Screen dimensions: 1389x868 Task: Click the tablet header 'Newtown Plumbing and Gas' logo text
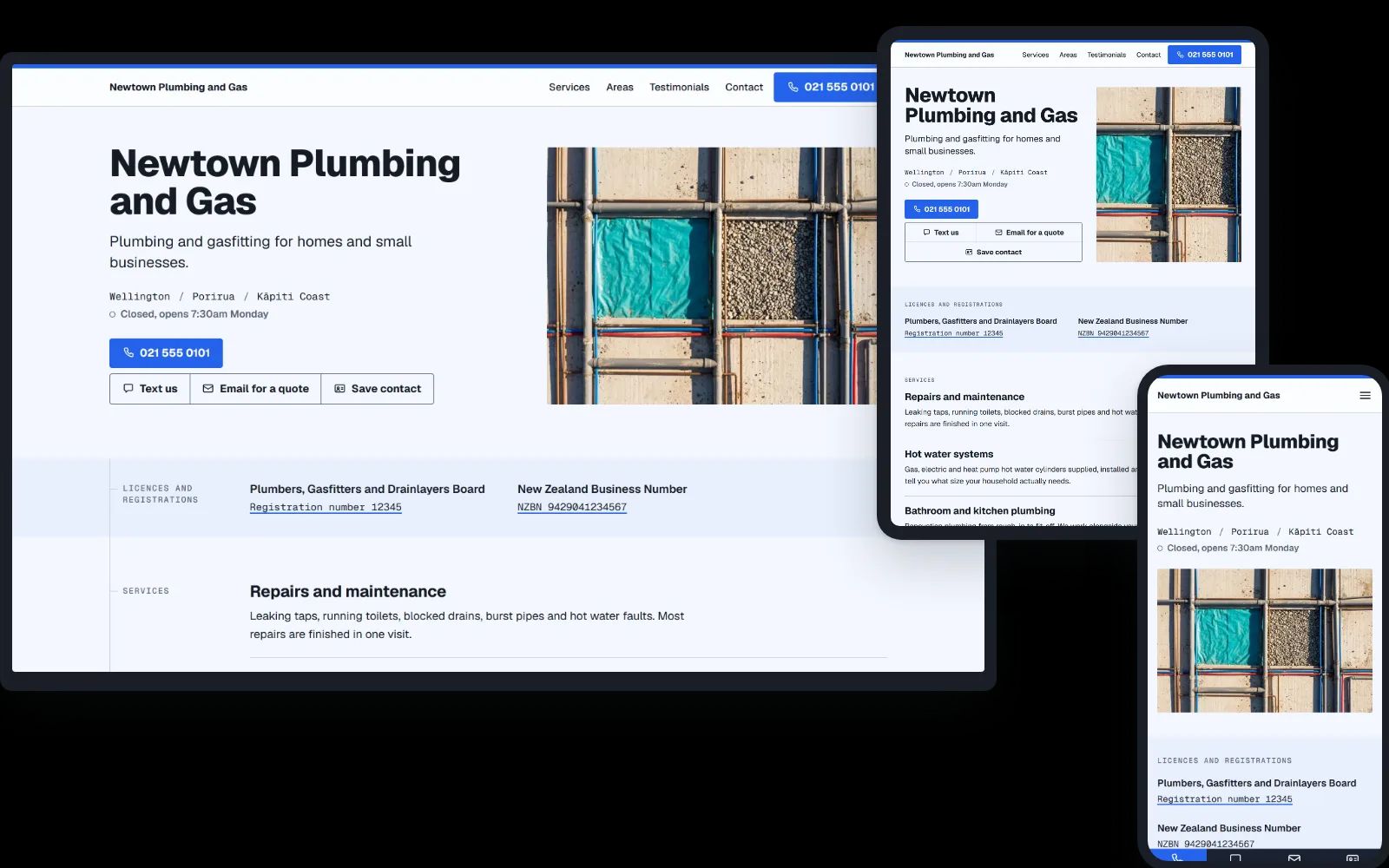pyautogui.click(x=949, y=55)
